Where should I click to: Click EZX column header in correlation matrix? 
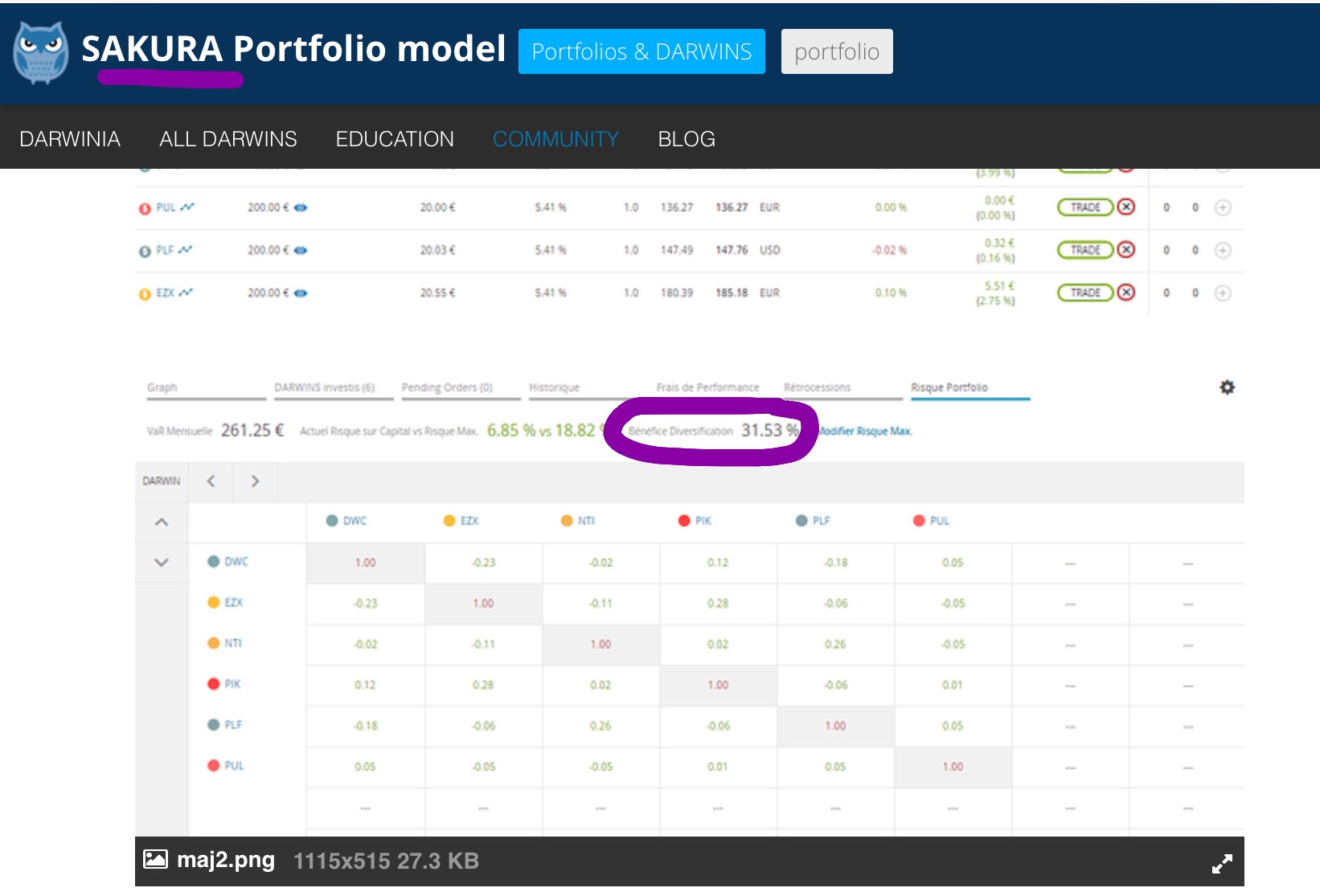coord(461,521)
